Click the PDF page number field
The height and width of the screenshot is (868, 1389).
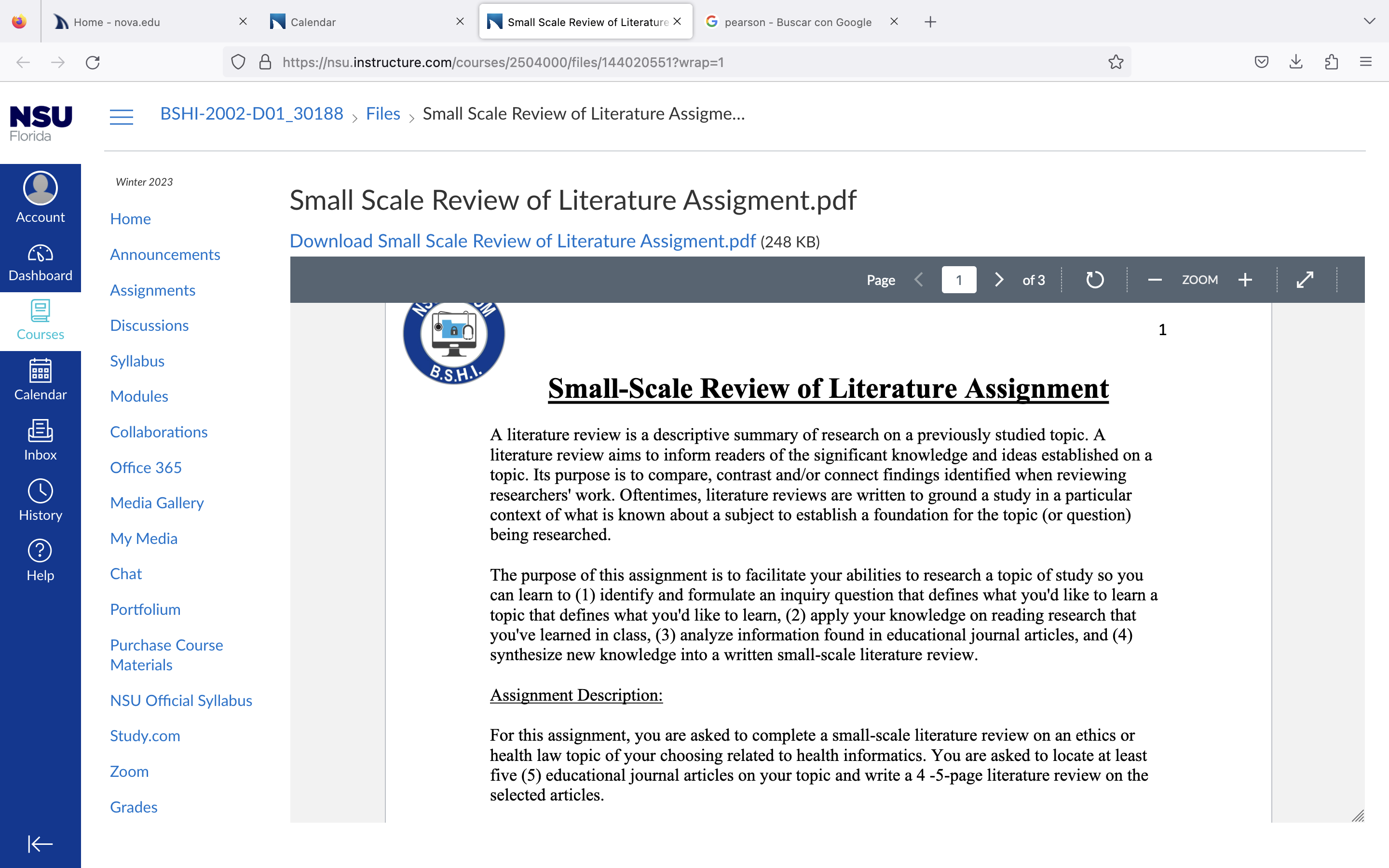point(958,280)
